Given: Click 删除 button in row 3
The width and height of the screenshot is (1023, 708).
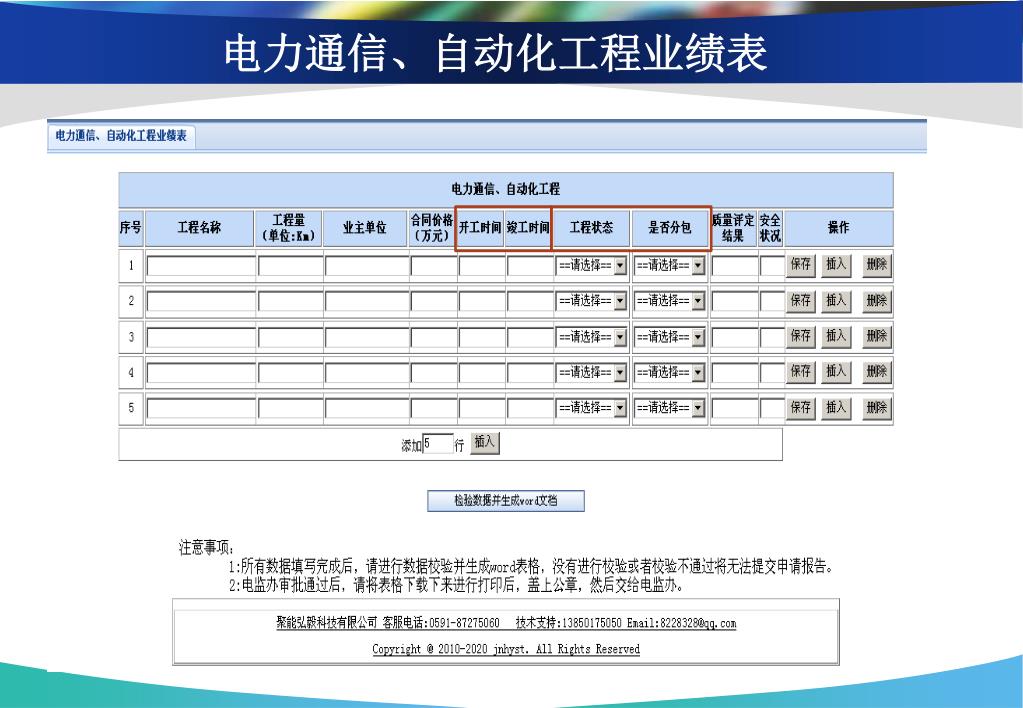Looking at the screenshot, I should point(876,336).
